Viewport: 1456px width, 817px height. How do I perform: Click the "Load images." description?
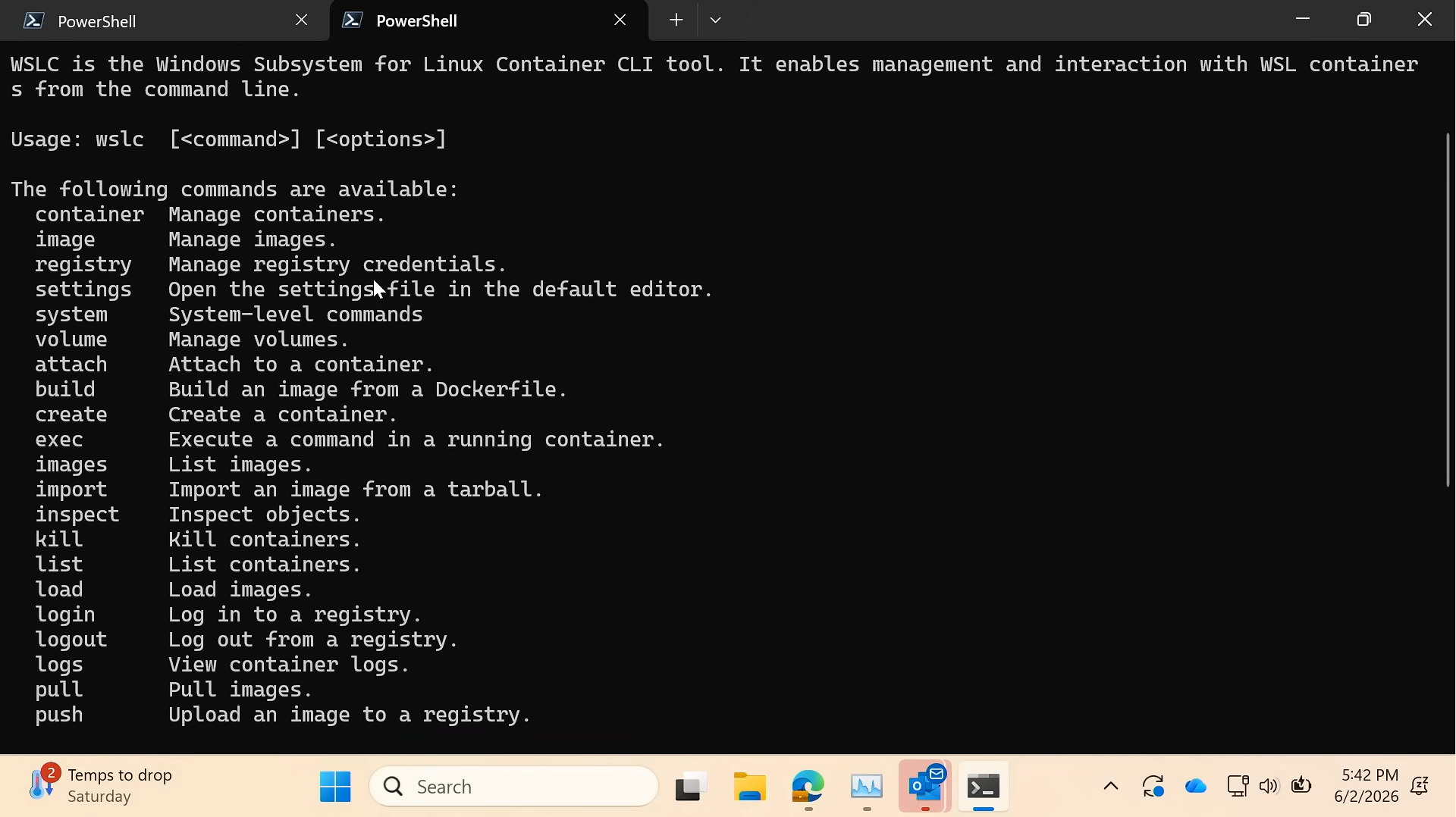coord(240,590)
